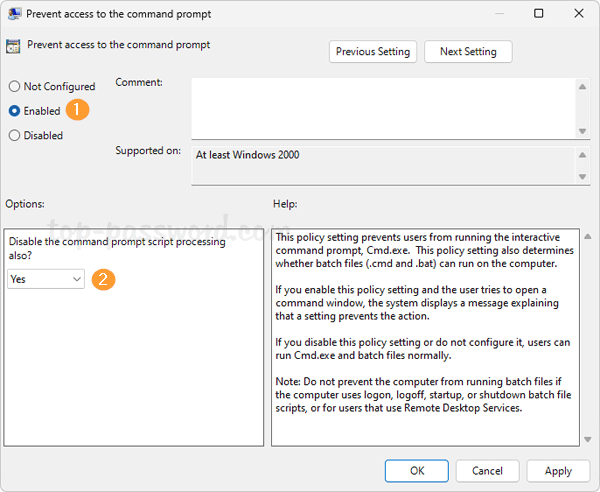Choose the Enabled radio button
This screenshot has height=492, width=600.
[15, 111]
